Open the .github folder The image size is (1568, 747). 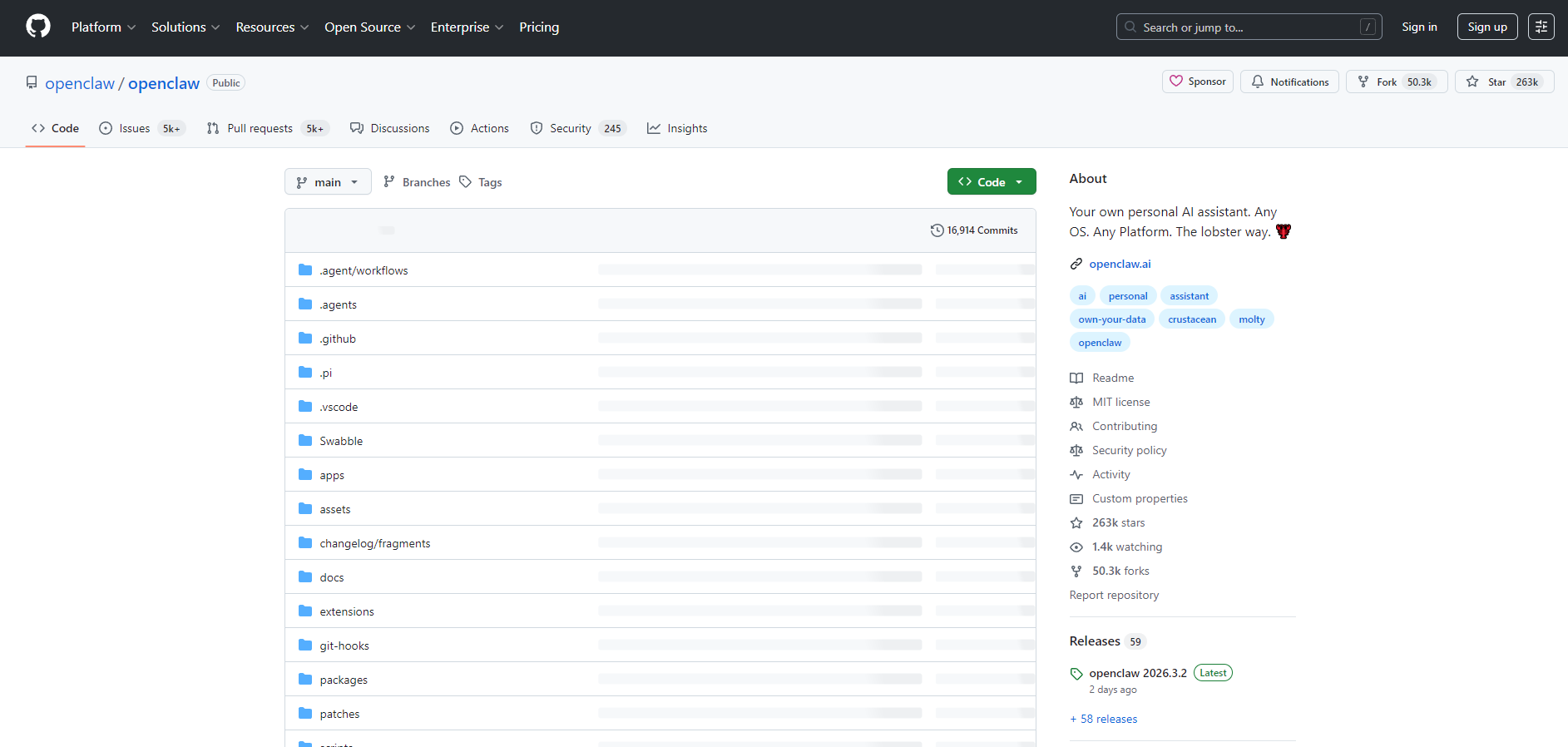[338, 339]
